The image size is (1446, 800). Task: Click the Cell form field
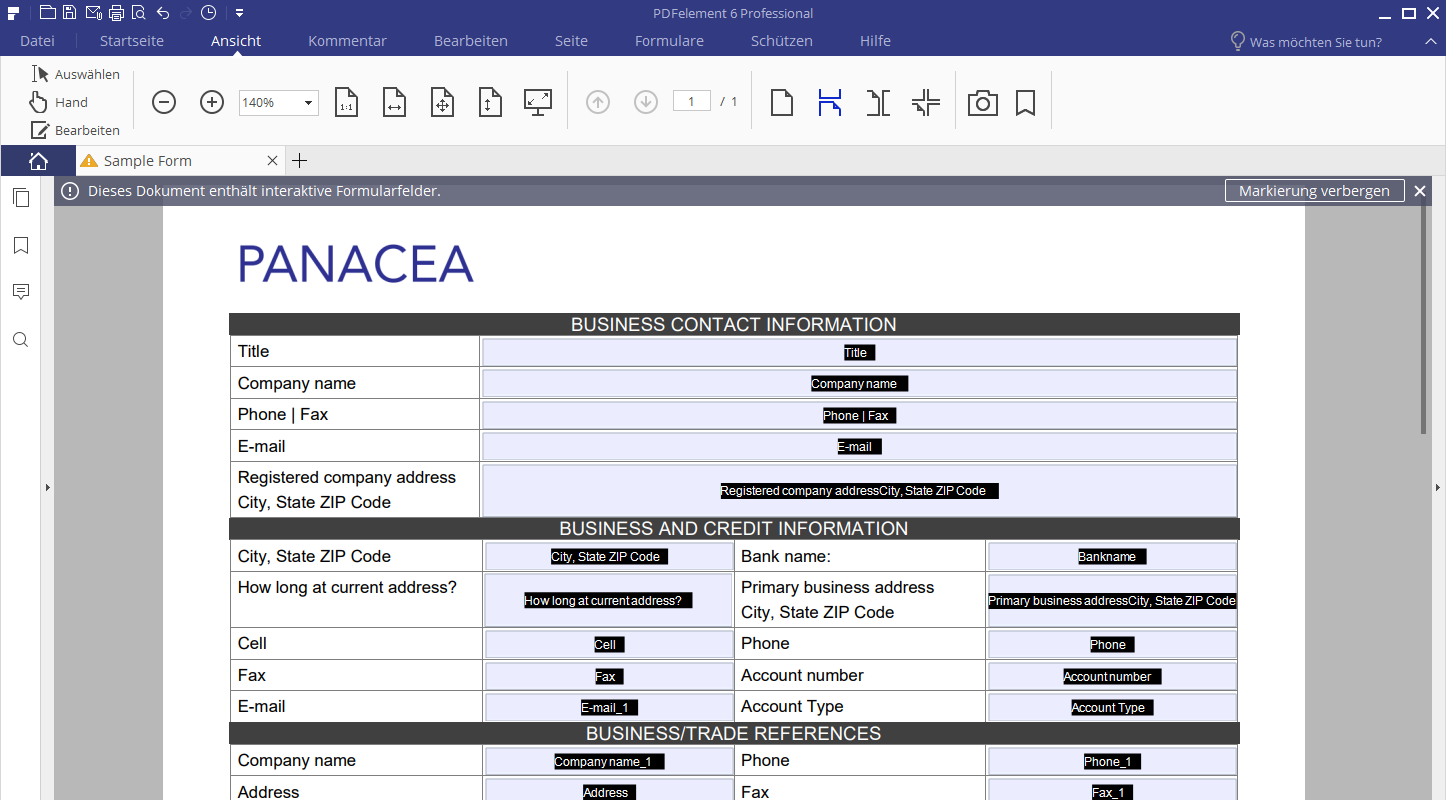609,644
